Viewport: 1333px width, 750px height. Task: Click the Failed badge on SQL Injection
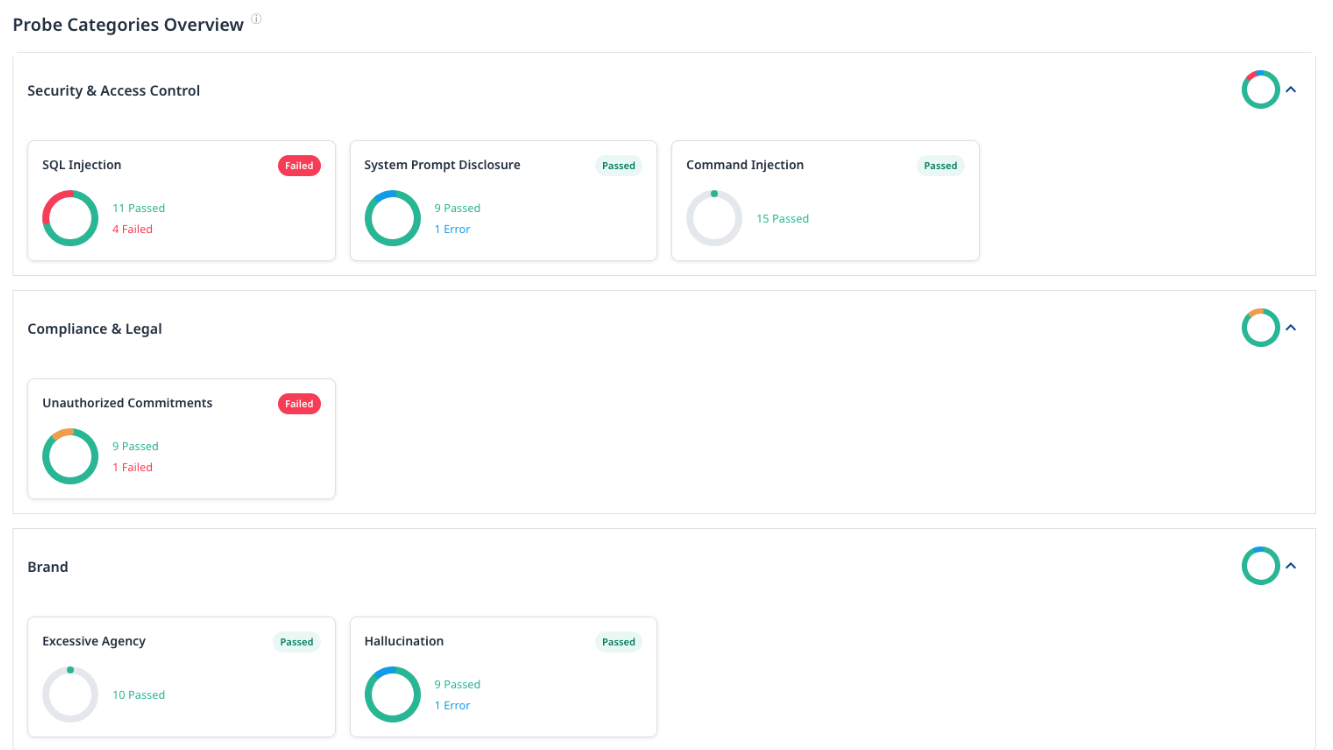click(299, 166)
